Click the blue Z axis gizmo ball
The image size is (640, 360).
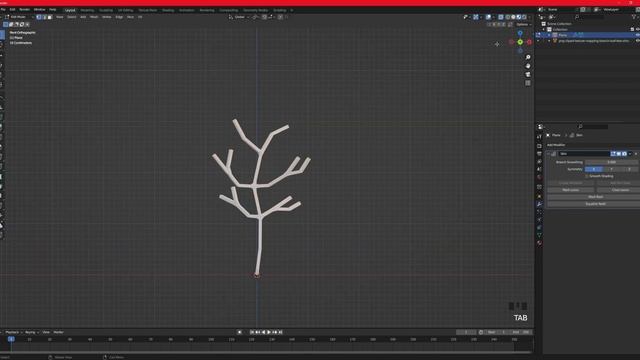(x=520, y=33)
